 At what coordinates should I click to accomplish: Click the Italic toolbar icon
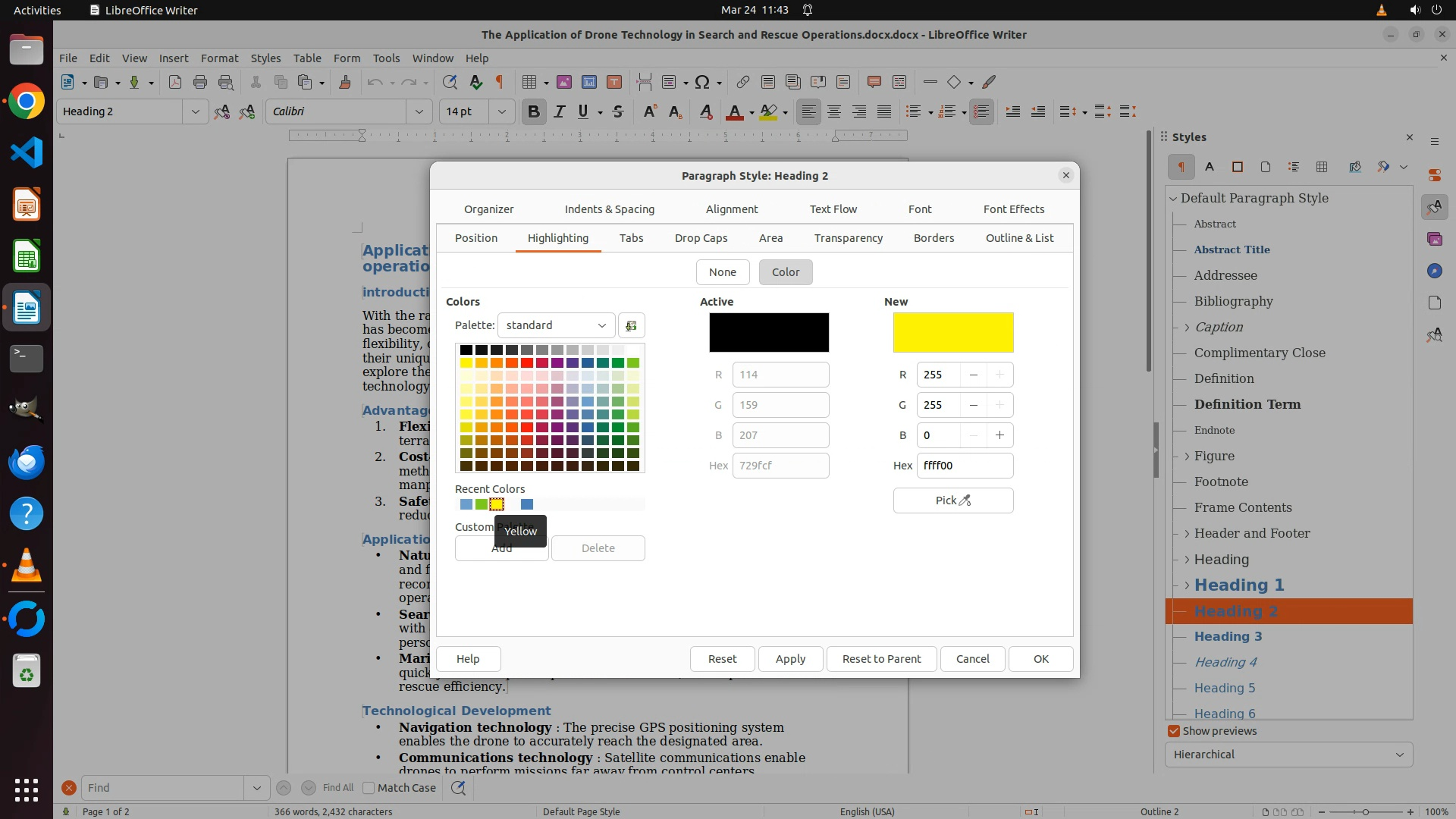tap(559, 112)
